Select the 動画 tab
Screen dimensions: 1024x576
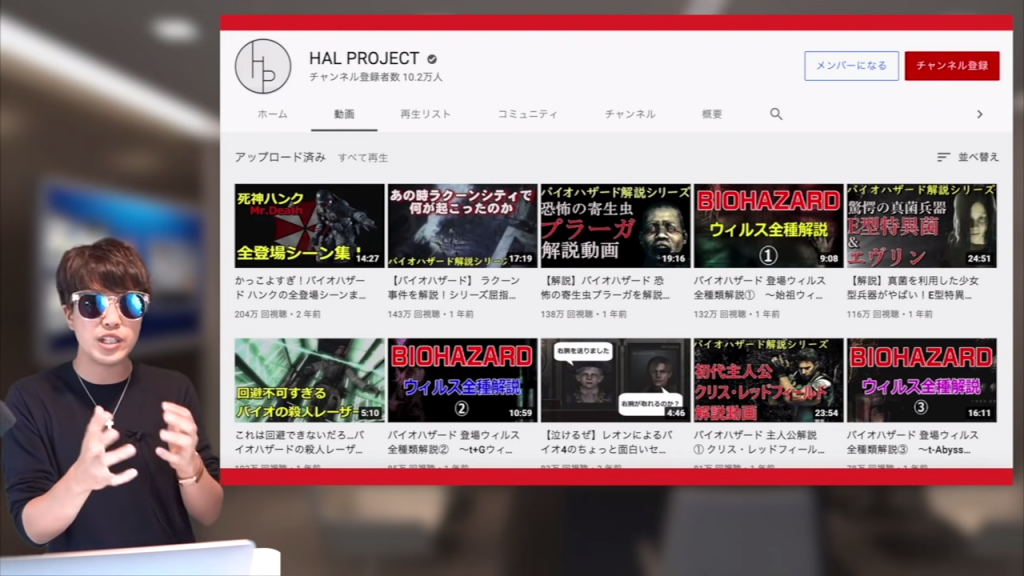click(x=344, y=114)
